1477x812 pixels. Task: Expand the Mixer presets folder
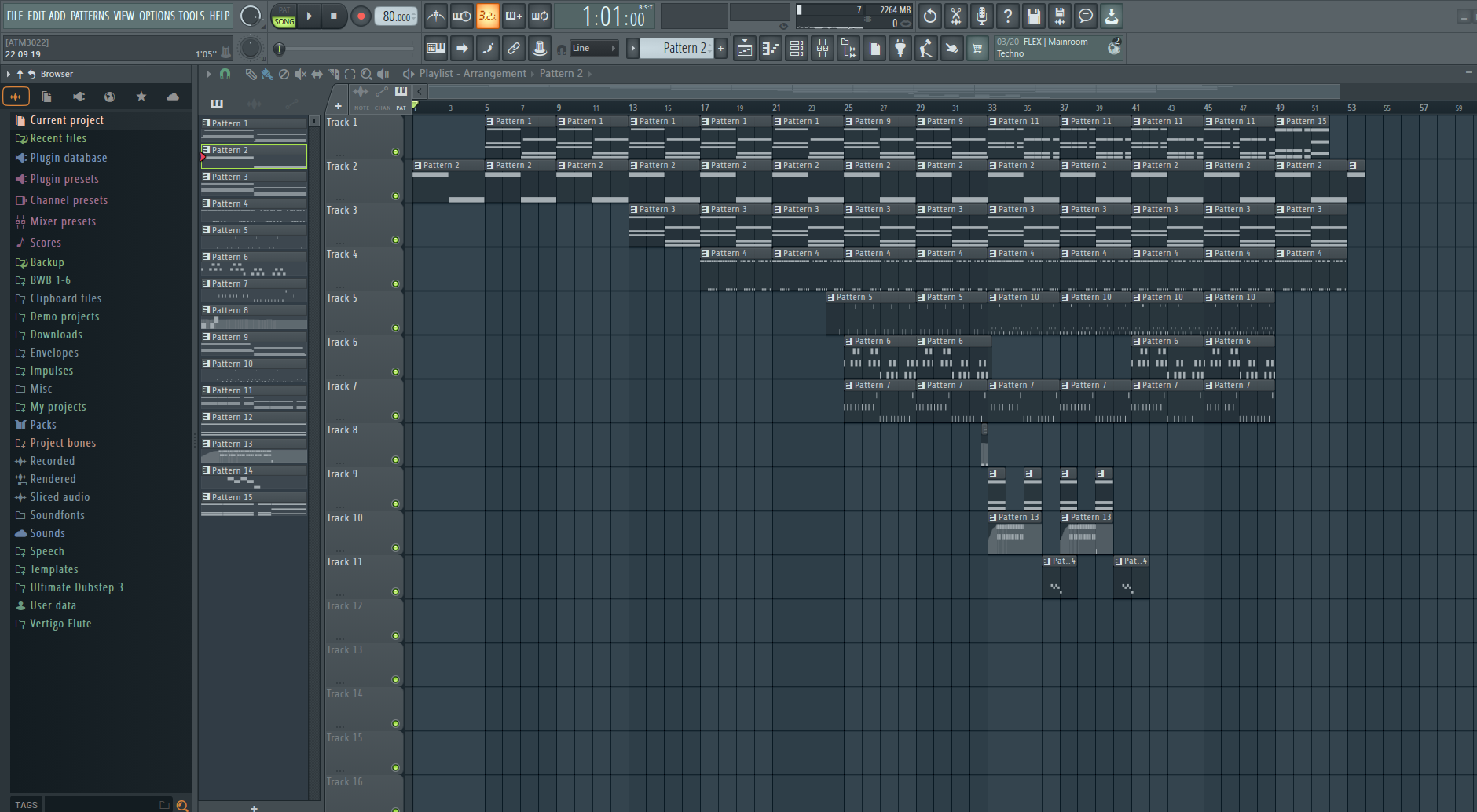point(56,221)
